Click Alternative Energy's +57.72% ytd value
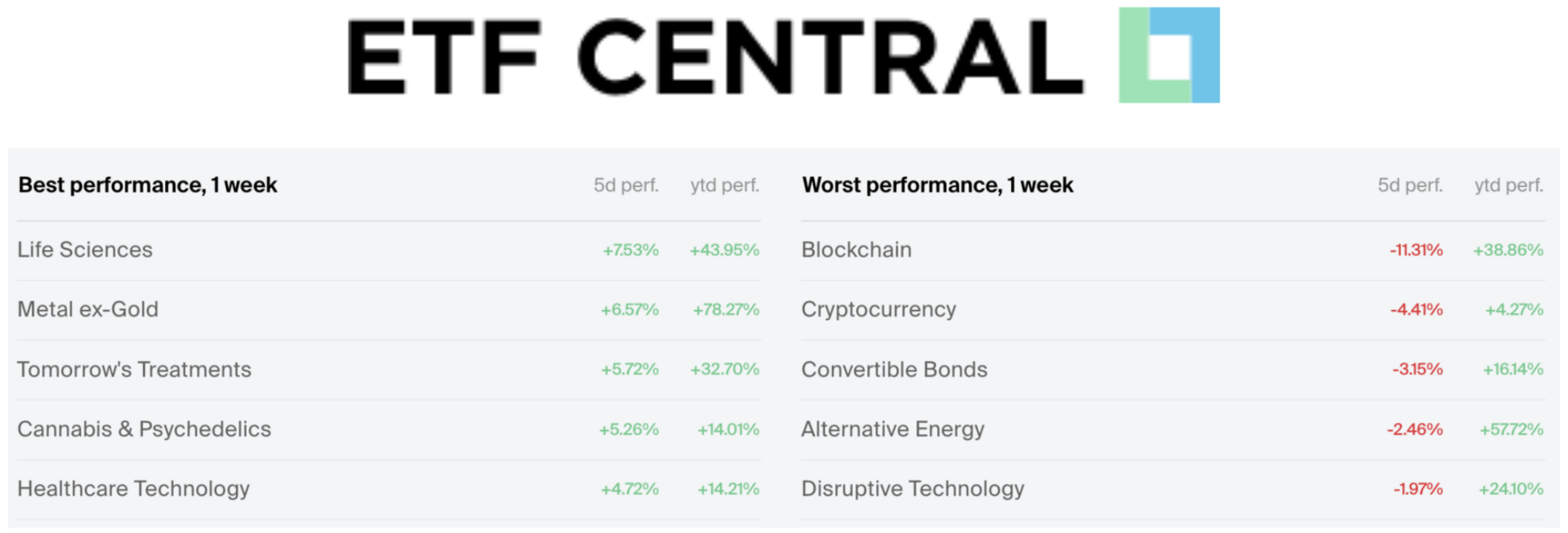 pyautogui.click(x=1511, y=429)
